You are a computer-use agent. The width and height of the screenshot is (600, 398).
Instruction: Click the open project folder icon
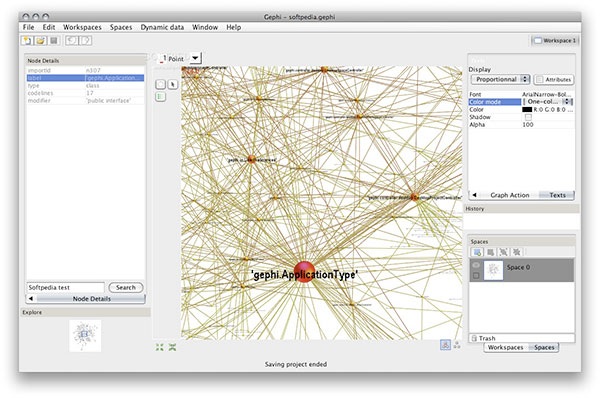[41, 40]
